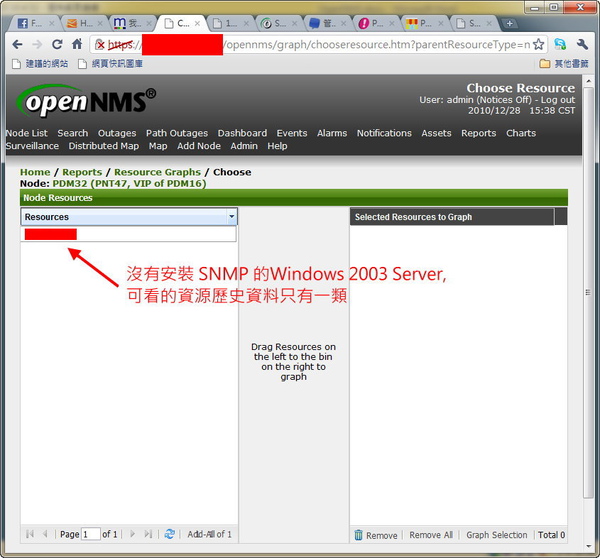Switch to the tab labeled 1...

point(229,24)
